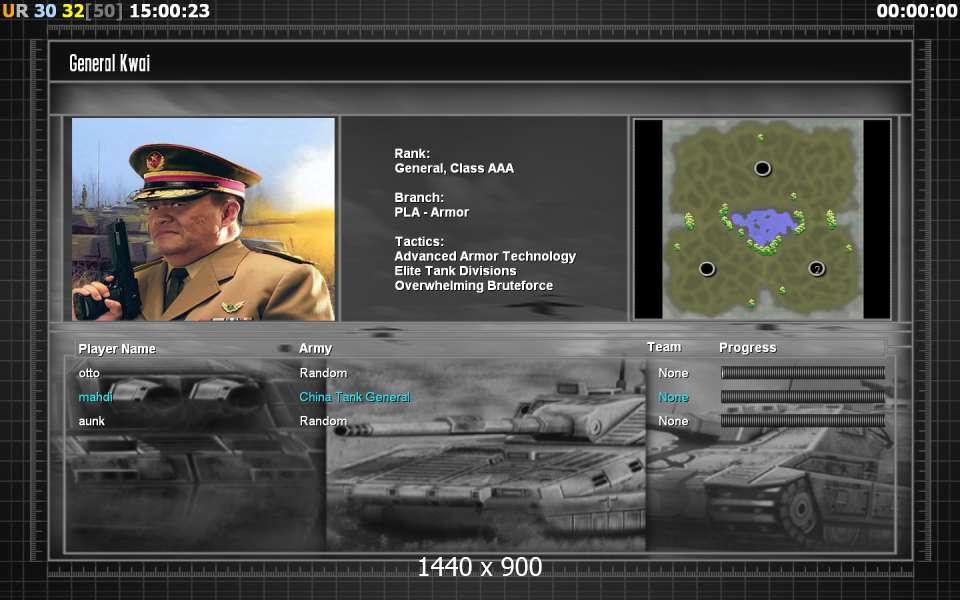Select player name "mahdi"
Image resolution: width=960 pixels, height=600 pixels.
(96, 397)
